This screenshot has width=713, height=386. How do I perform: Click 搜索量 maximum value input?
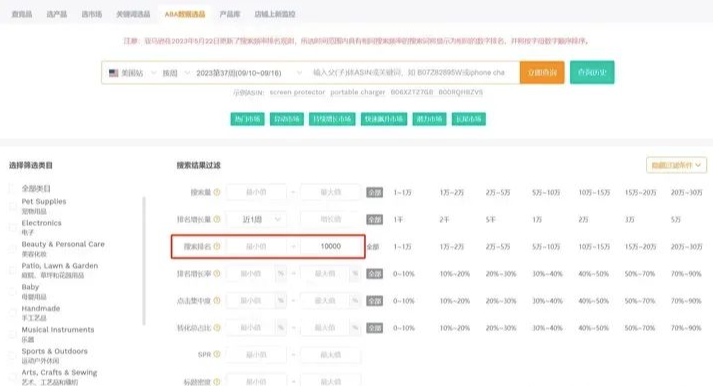331,192
